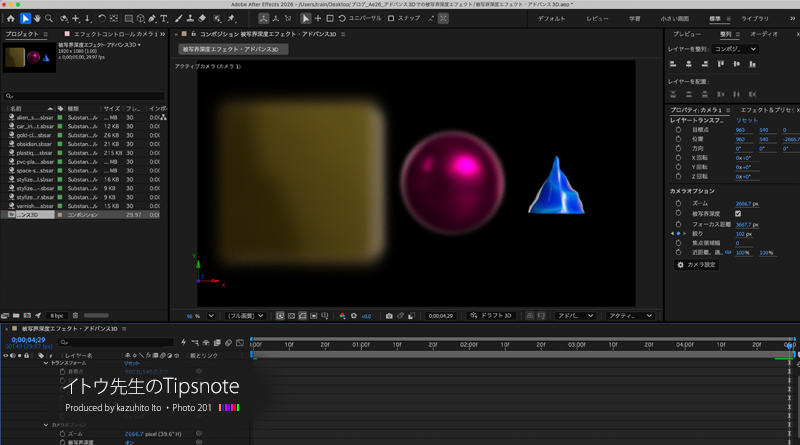The width and height of the screenshot is (800, 445).
Task: Click the trash delete icon in Project panel
Action: click(76, 315)
